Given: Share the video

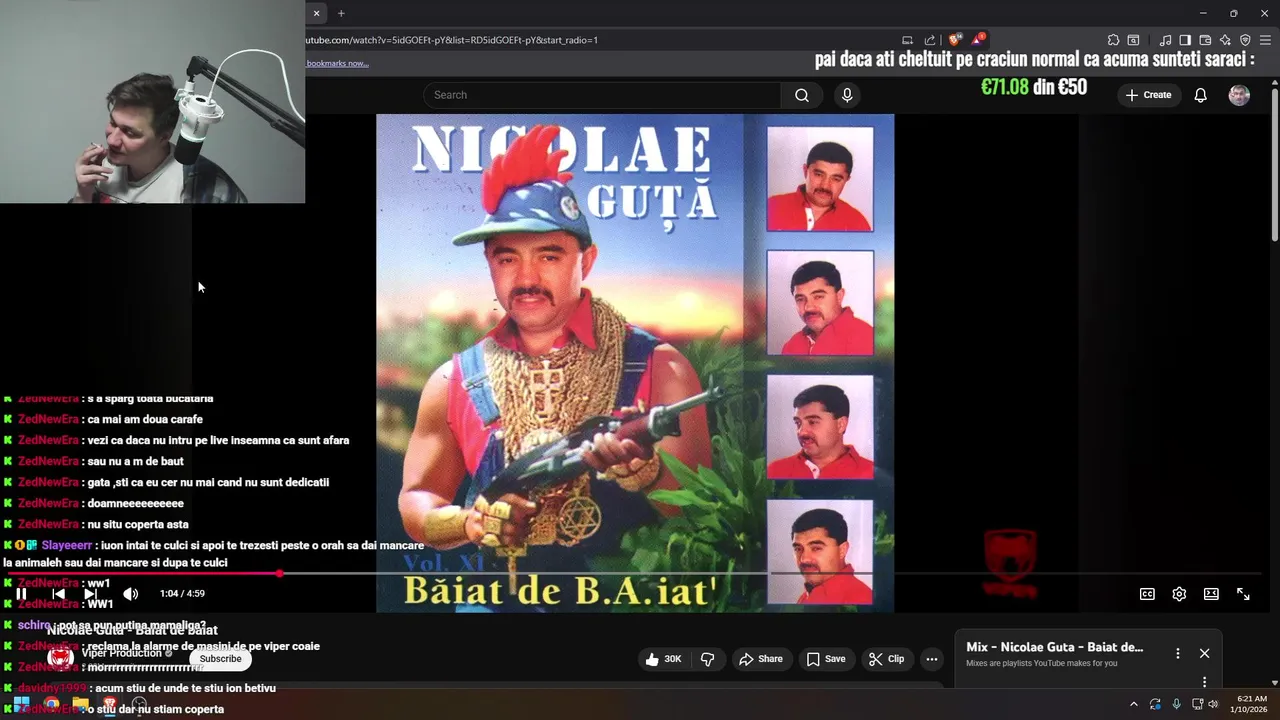Looking at the screenshot, I should [761, 659].
